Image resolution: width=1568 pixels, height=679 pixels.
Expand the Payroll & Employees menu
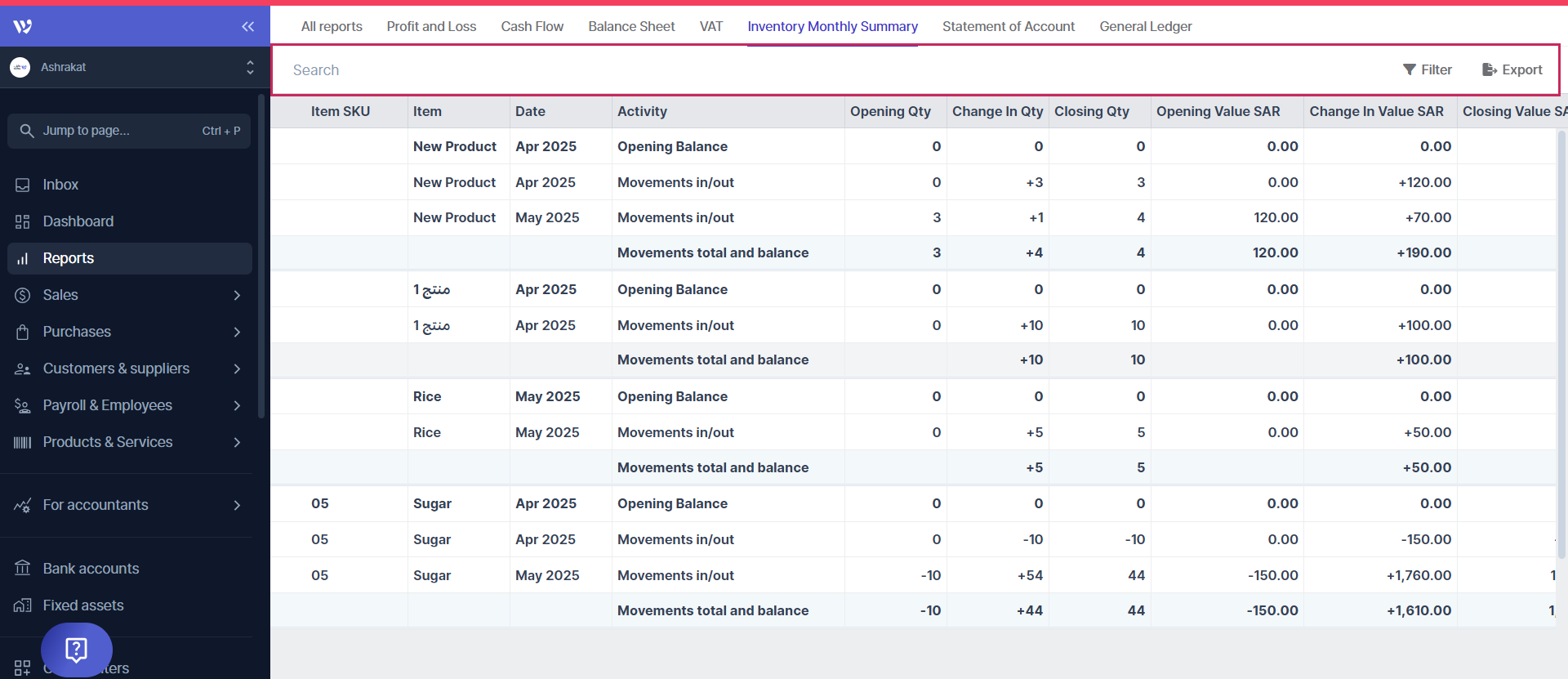click(x=237, y=405)
